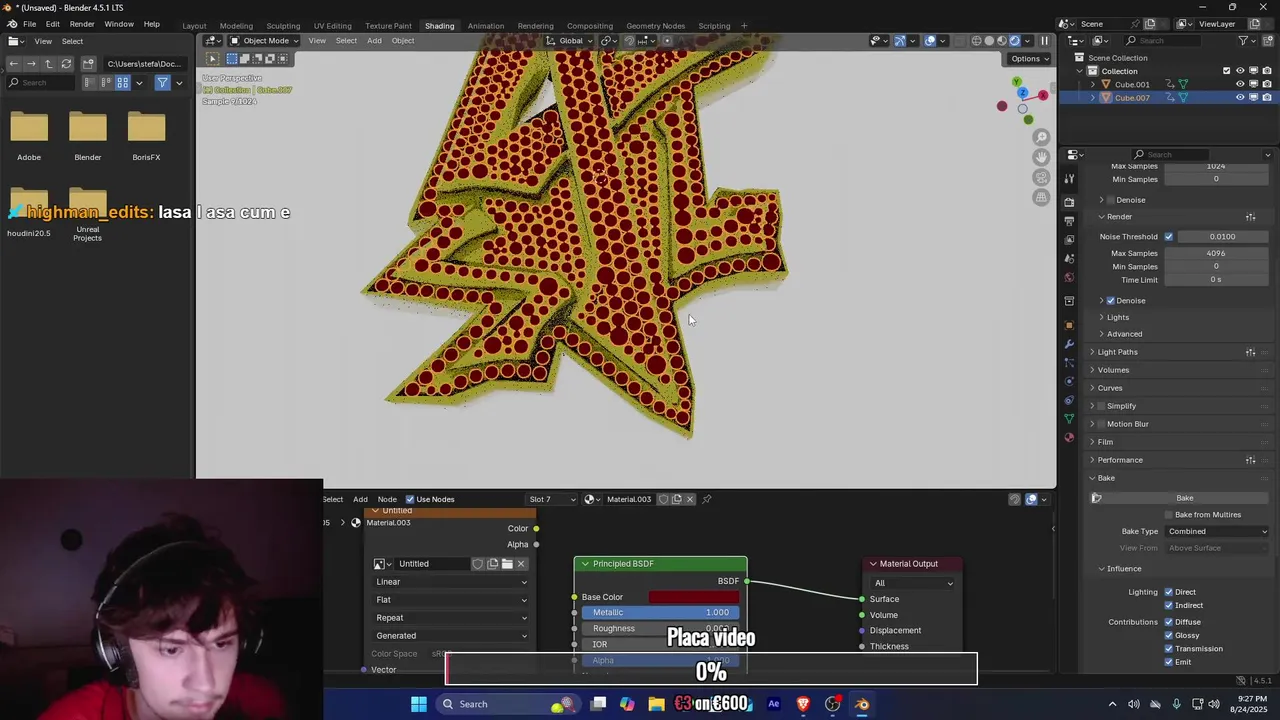Switch to wireframe viewport shading

click(976, 41)
